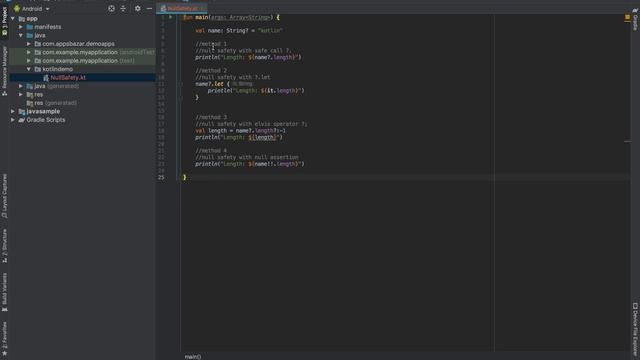
Task: Click the run gutter arrow beside fun main
Action: (171, 17)
